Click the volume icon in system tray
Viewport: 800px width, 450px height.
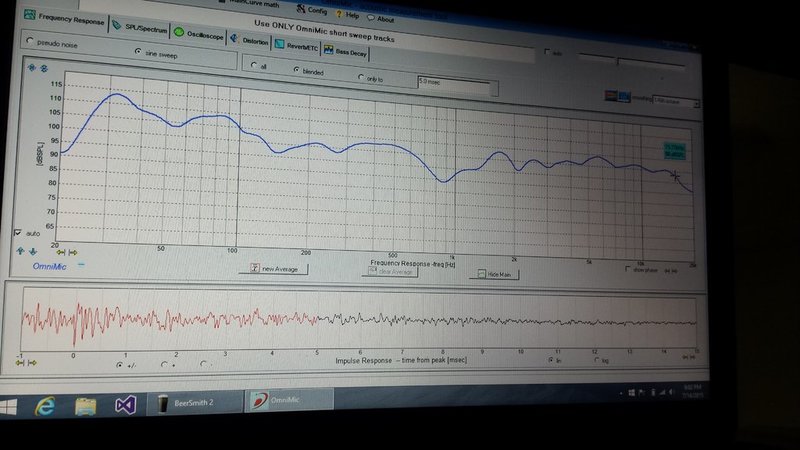coord(672,392)
